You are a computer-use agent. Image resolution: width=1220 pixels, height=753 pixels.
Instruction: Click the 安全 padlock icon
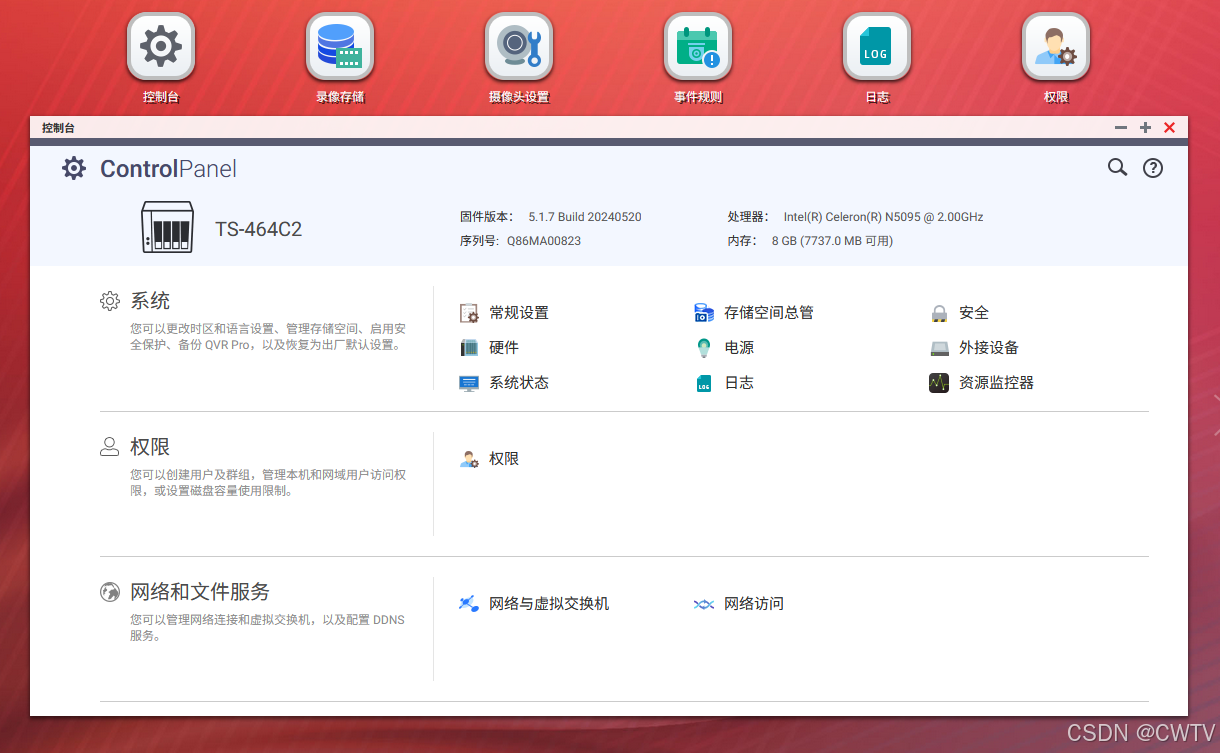[x=939, y=313]
